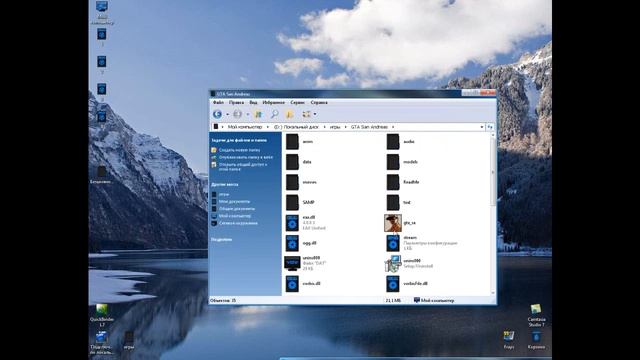640x360 pixels.
Task: Open the Правка menu
Action: 236,102
